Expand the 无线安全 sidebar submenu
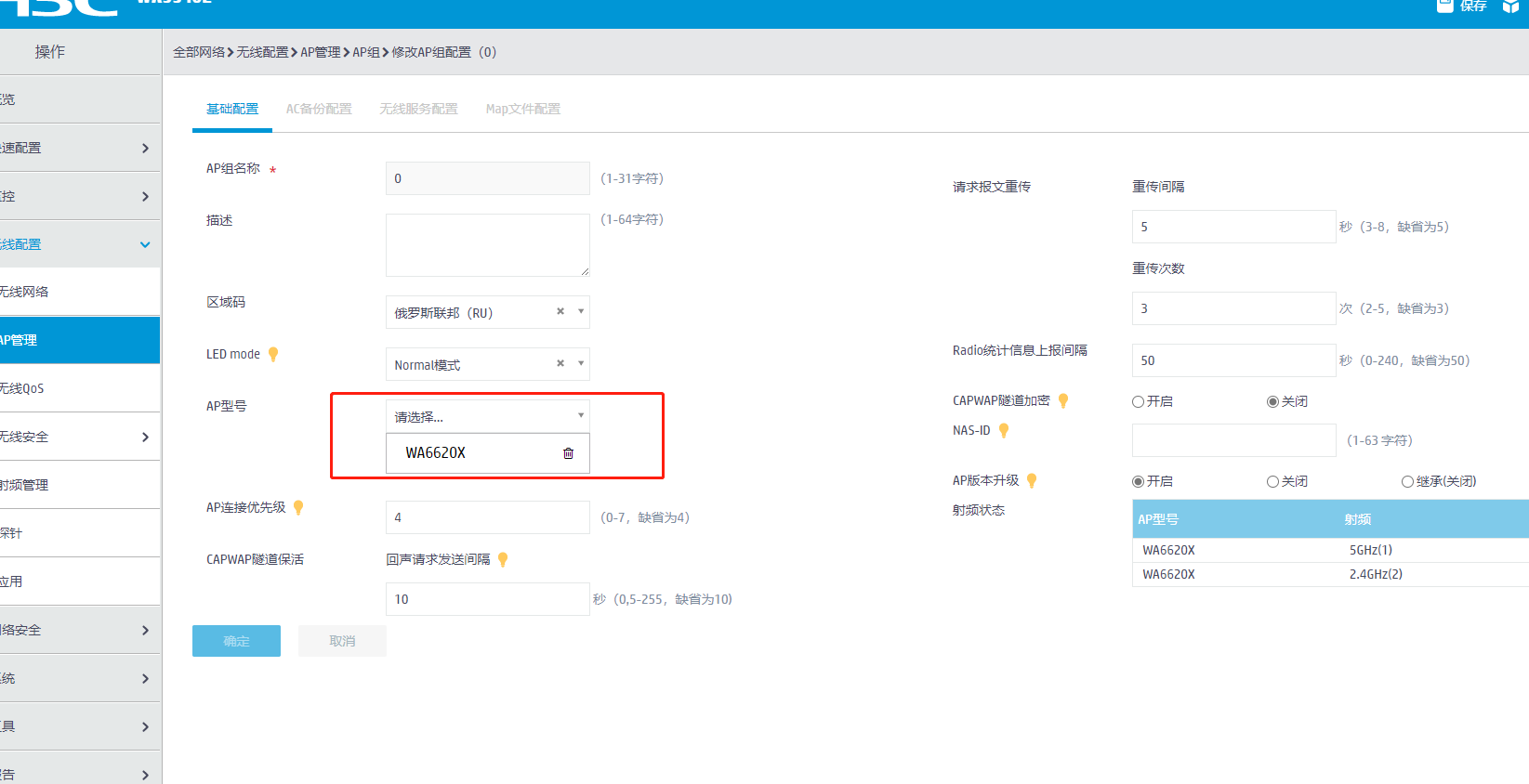The height and width of the screenshot is (784, 1529). (x=80, y=437)
